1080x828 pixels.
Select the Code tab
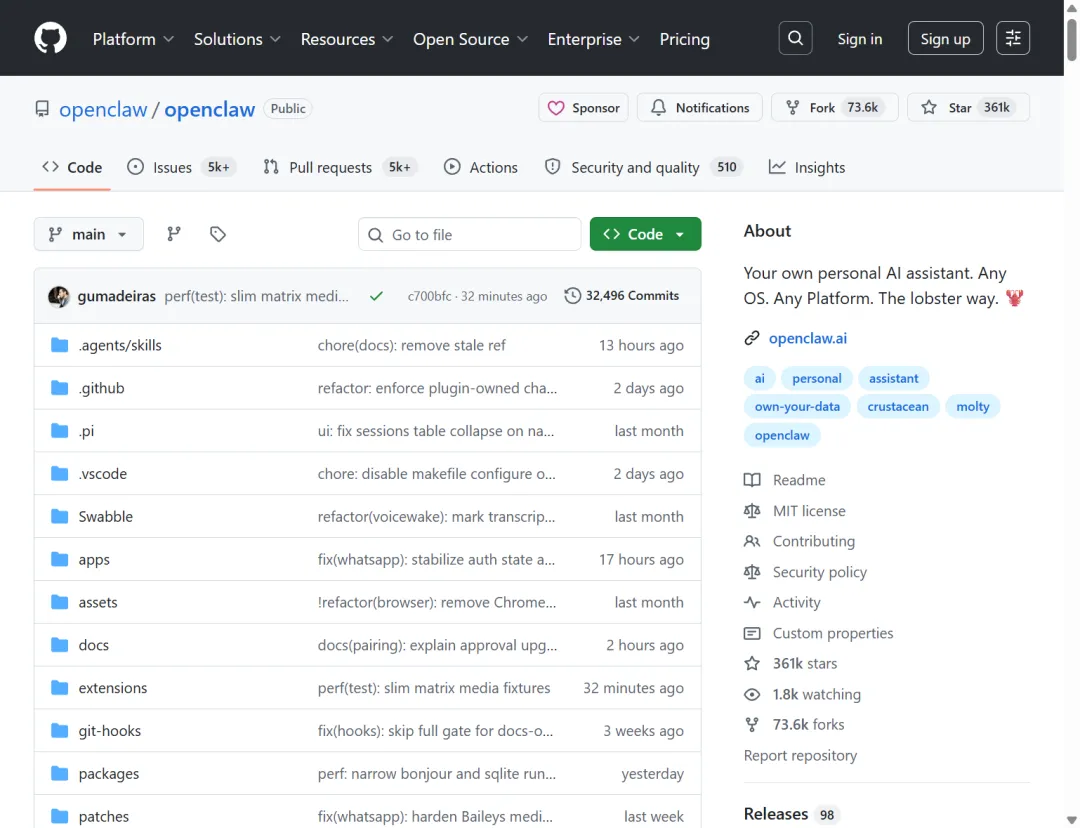(x=72, y=167)
